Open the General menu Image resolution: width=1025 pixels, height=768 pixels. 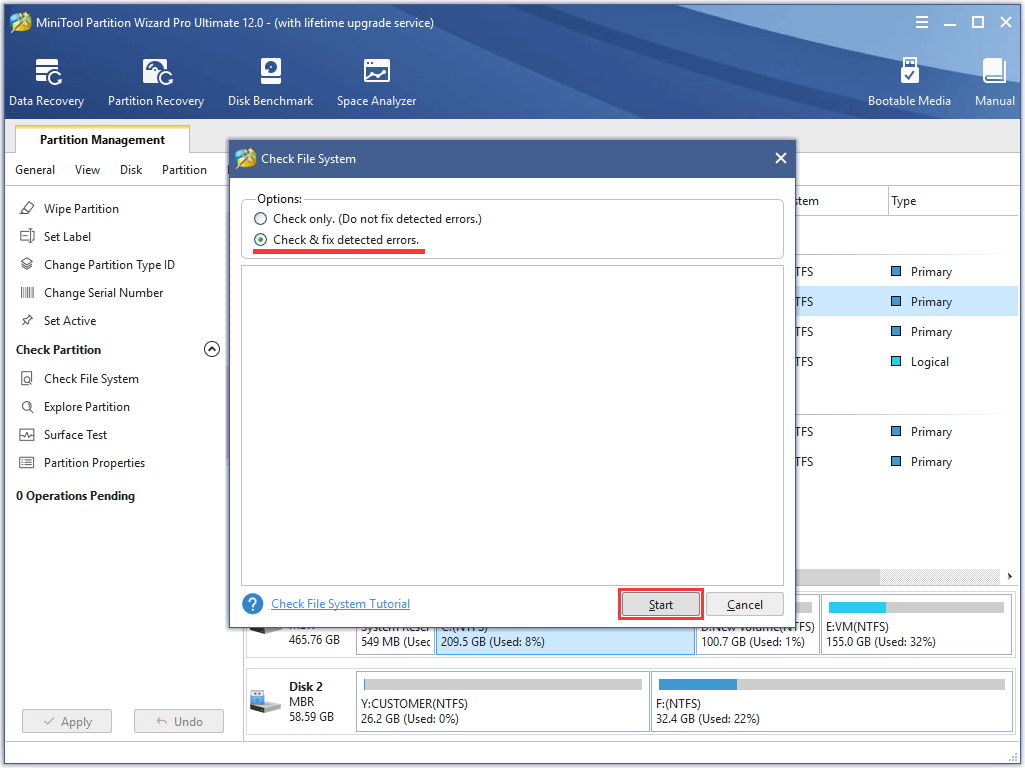click(35, 170)
